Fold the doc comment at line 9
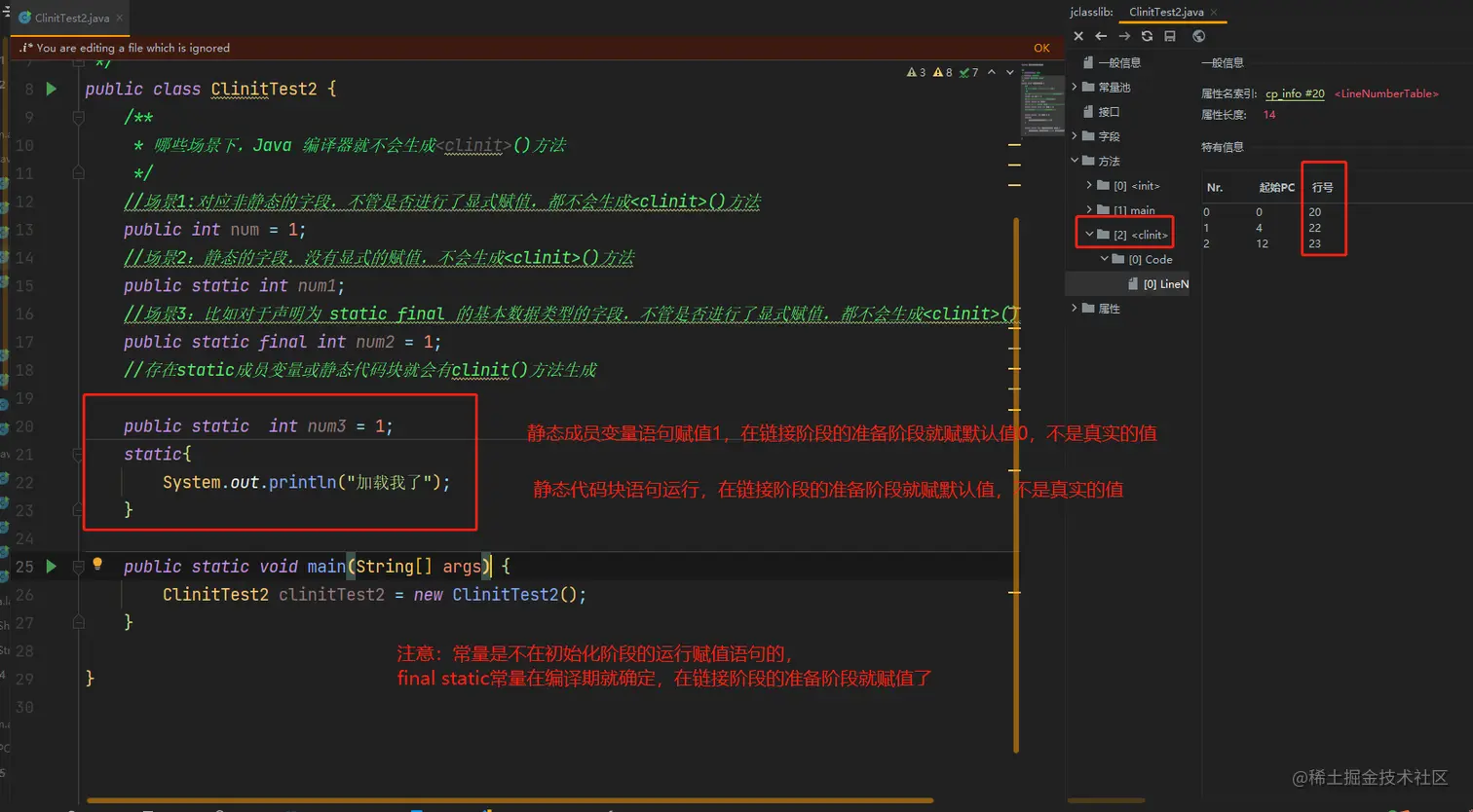 click(78, 117)
